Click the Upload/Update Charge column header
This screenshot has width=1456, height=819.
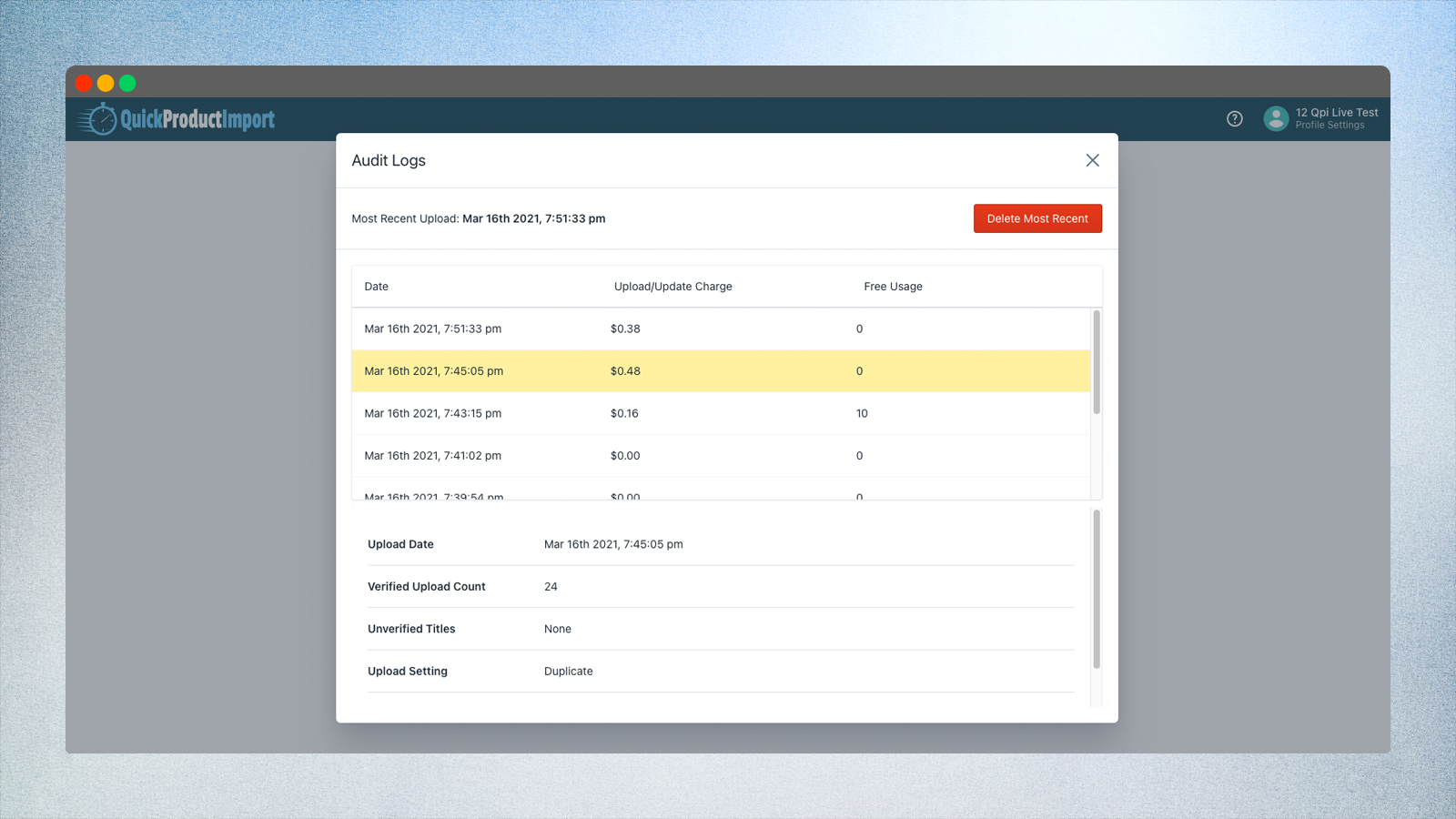(x=673, y=287)
